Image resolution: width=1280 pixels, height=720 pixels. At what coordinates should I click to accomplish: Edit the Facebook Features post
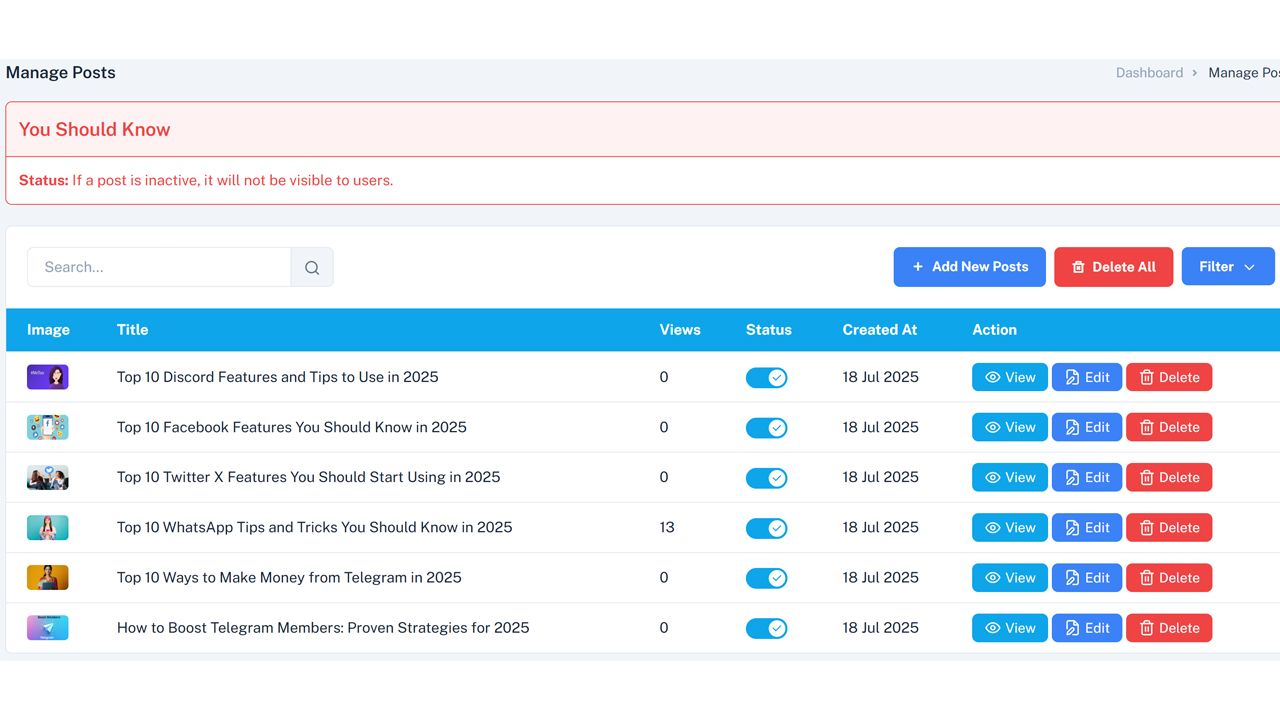click(1086, 427)
